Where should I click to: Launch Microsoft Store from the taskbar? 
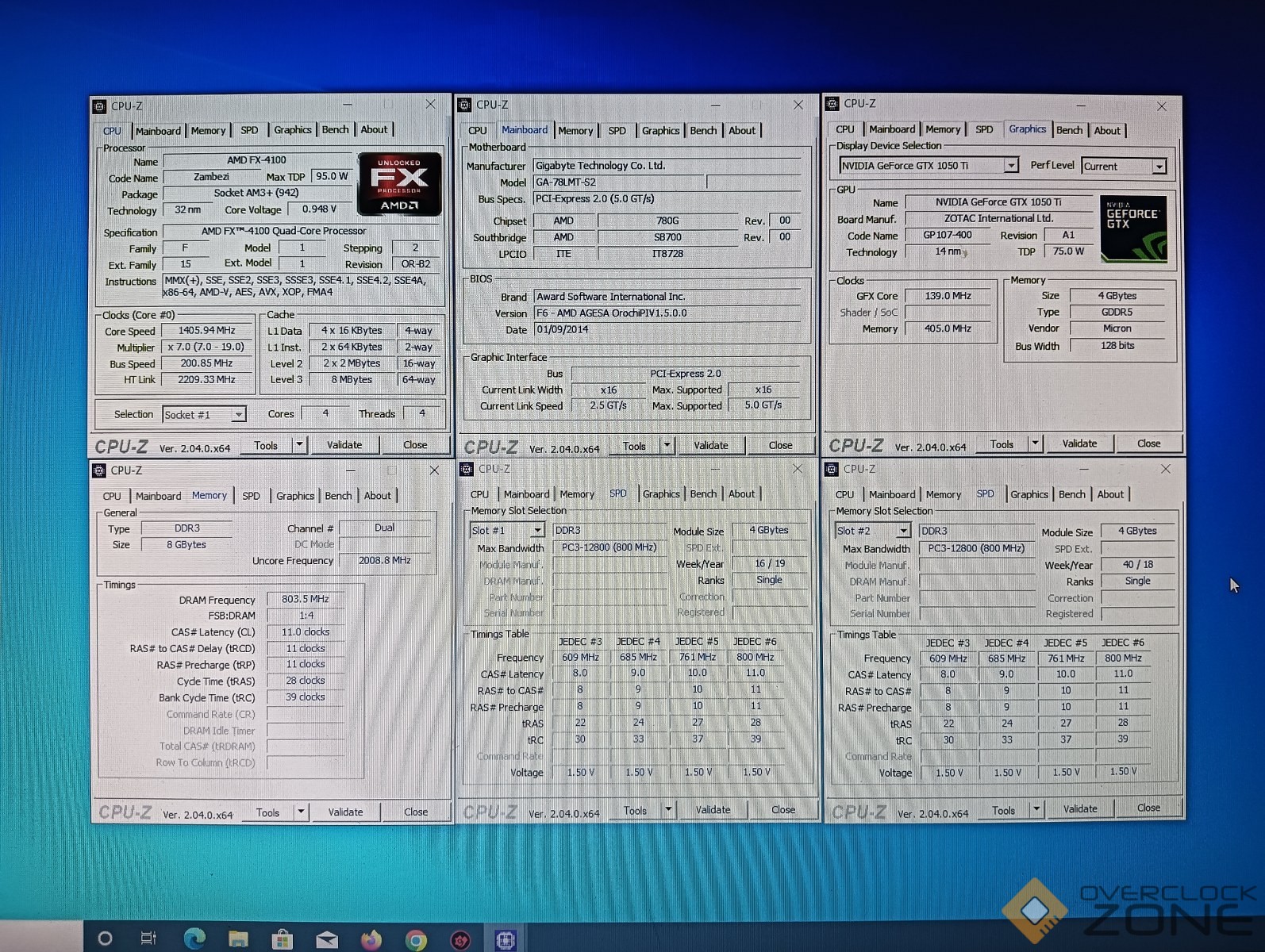click(282, 940)
